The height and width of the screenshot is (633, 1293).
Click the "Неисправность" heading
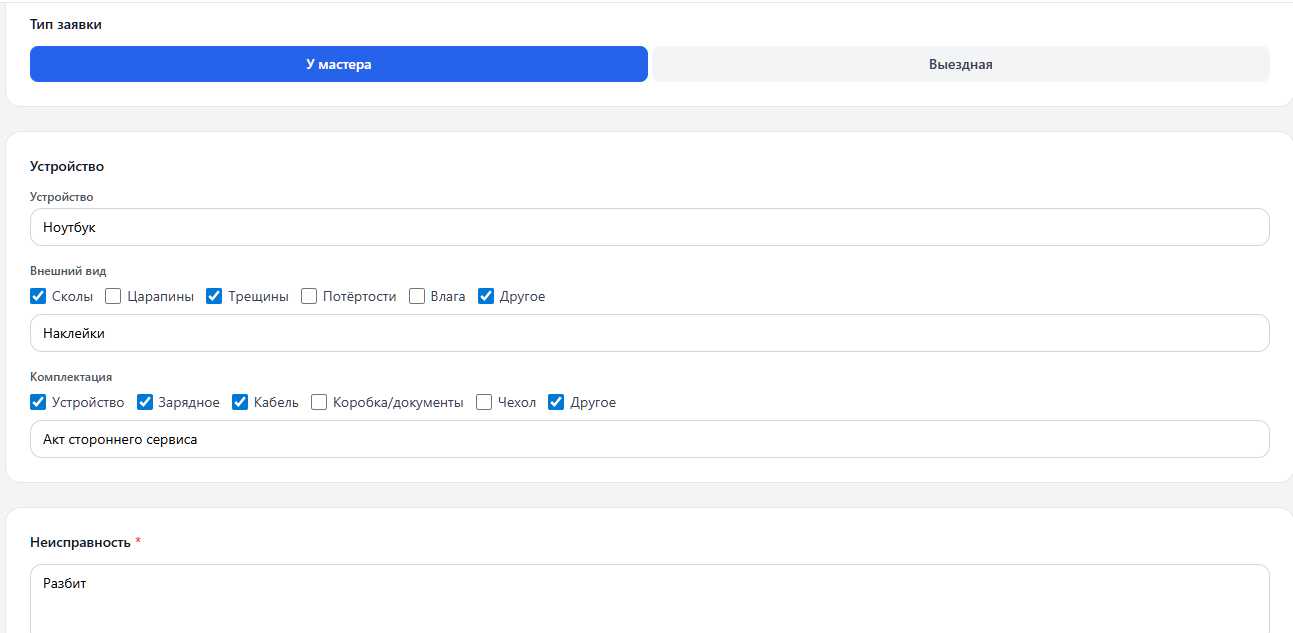click(80, 542)
